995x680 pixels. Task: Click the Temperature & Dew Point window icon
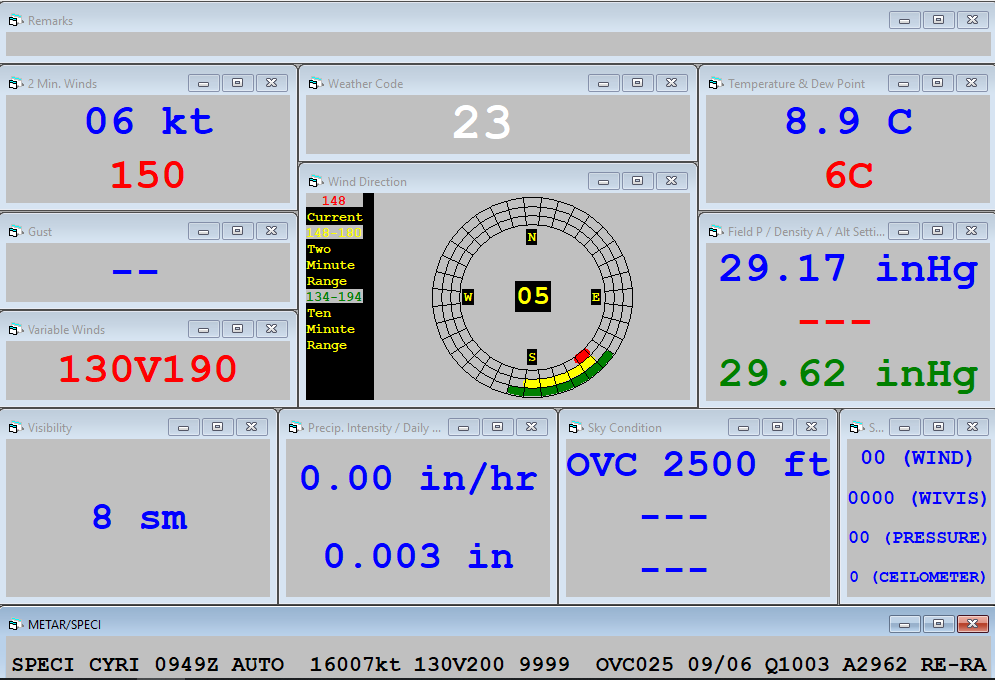[715, 84]
